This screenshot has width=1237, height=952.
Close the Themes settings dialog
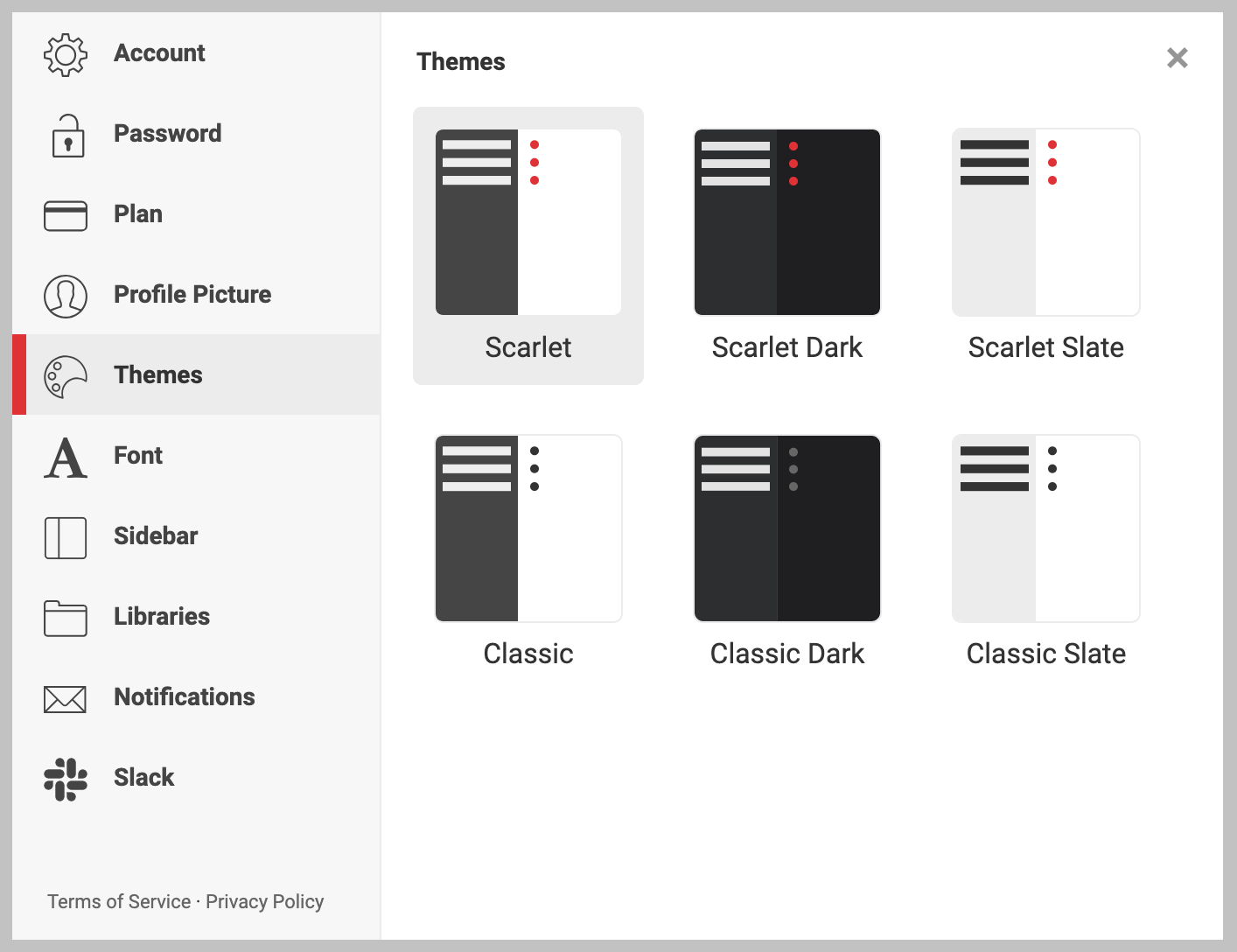pyautogui.click(x=1178, y=58)
